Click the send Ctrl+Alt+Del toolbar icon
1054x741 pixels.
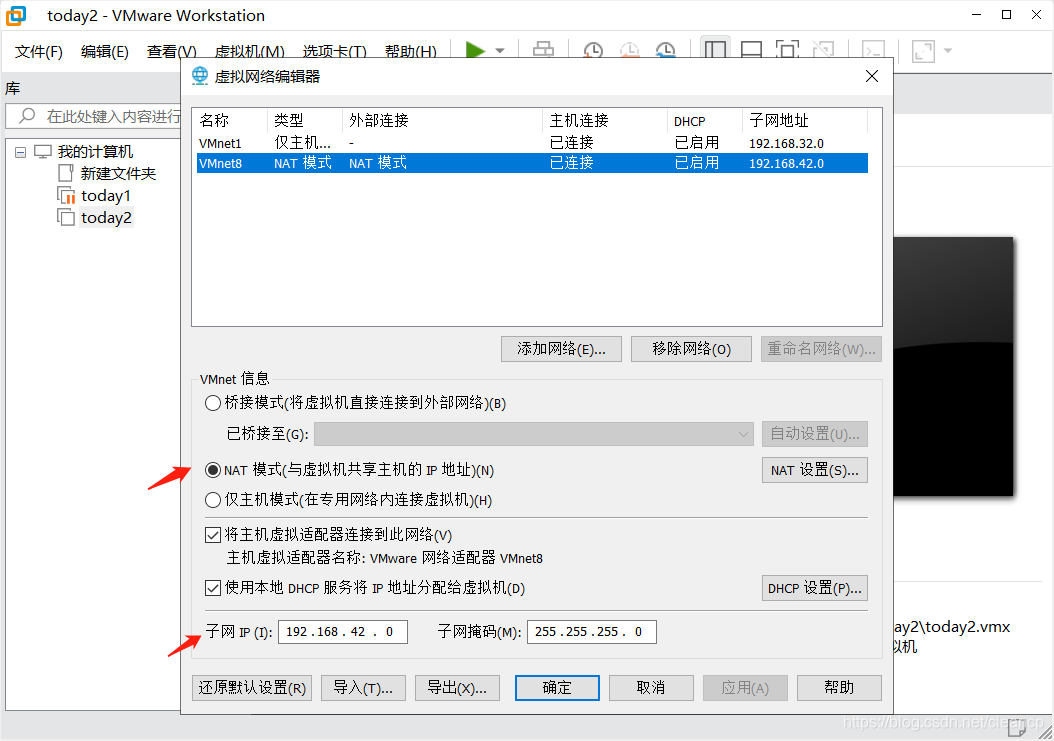543,50
